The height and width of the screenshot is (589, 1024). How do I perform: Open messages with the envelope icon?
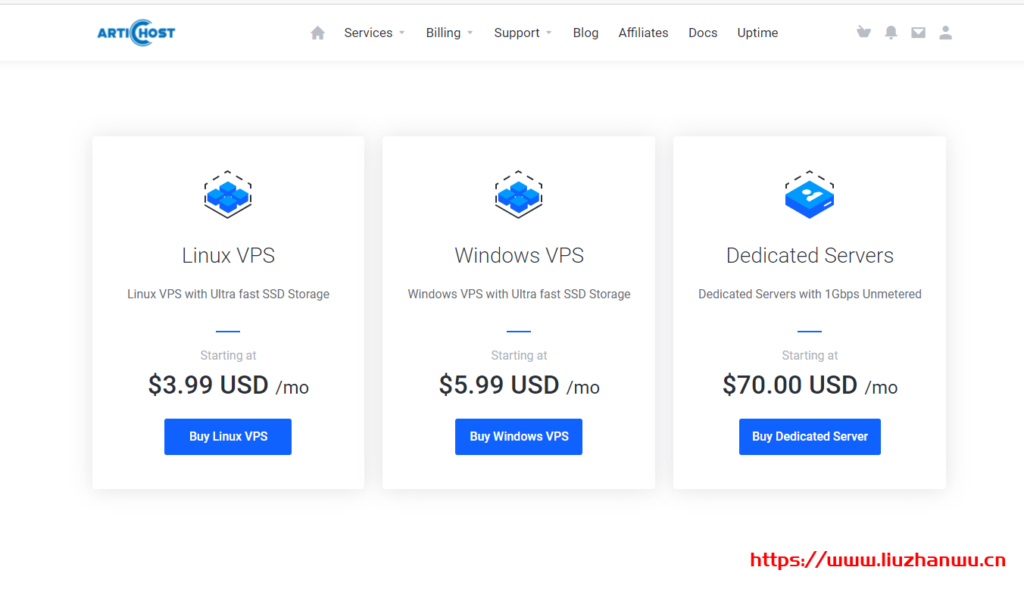coord(918,32)
